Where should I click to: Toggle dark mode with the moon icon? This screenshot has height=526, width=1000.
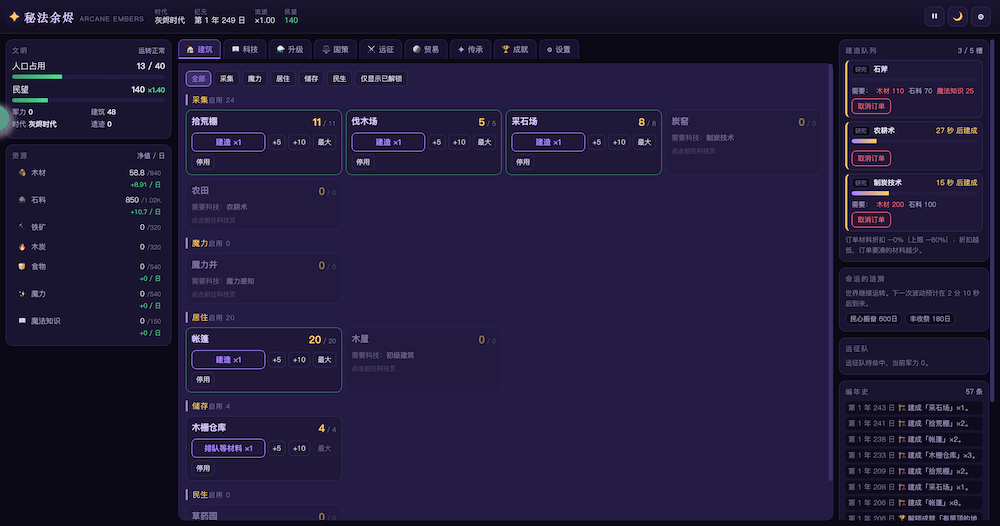957,17
